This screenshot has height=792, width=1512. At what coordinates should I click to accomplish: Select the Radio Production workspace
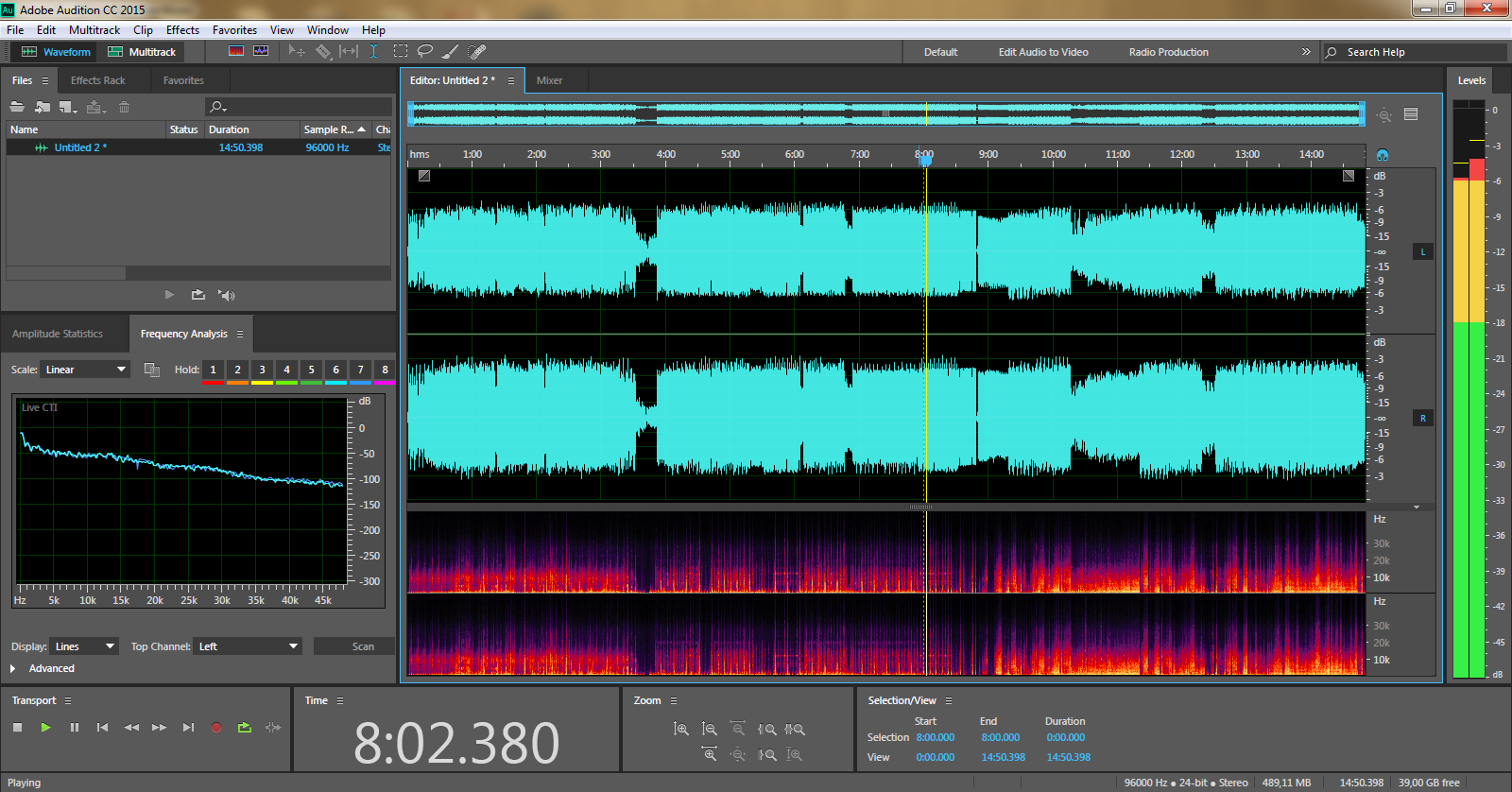point(1168,52)
